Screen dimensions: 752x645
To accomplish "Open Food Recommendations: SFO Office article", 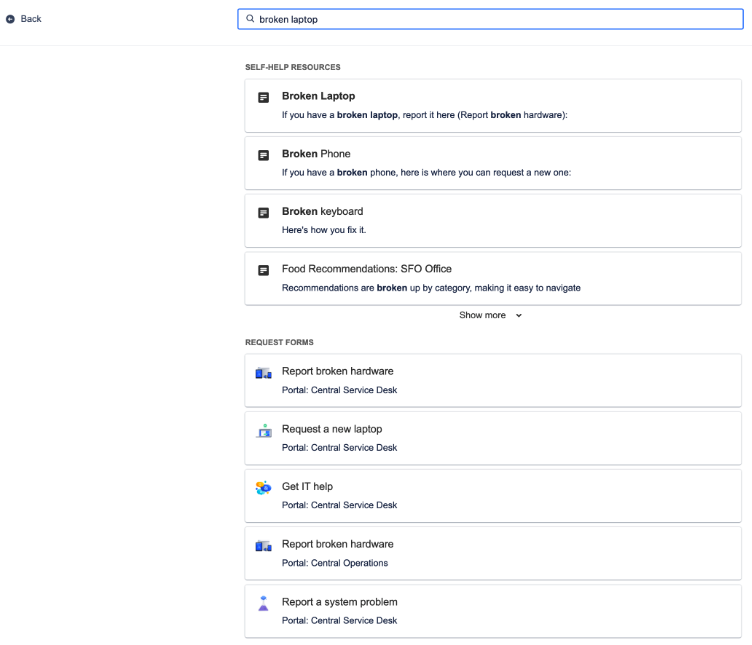I will tap(366, 269).
